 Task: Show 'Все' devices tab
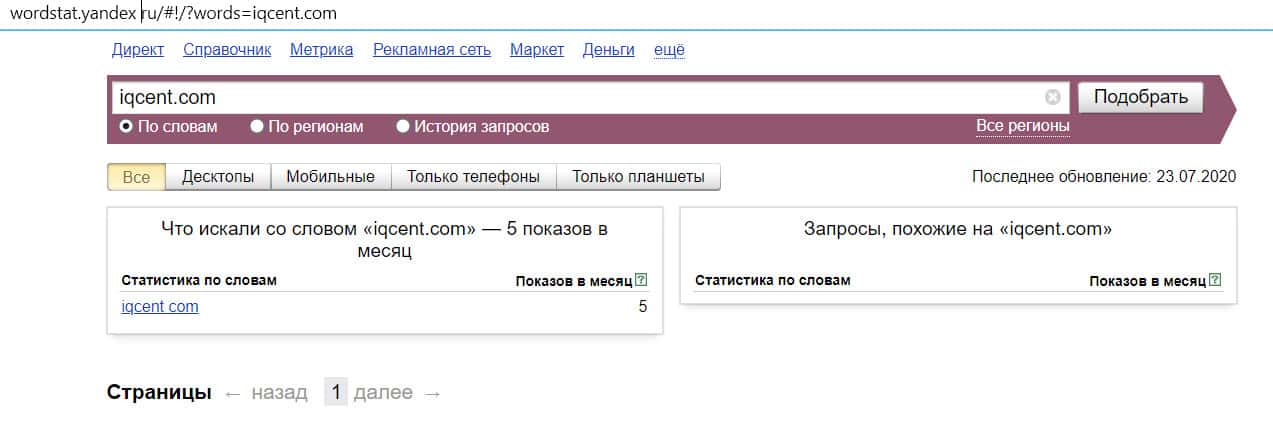coord(136,177)
